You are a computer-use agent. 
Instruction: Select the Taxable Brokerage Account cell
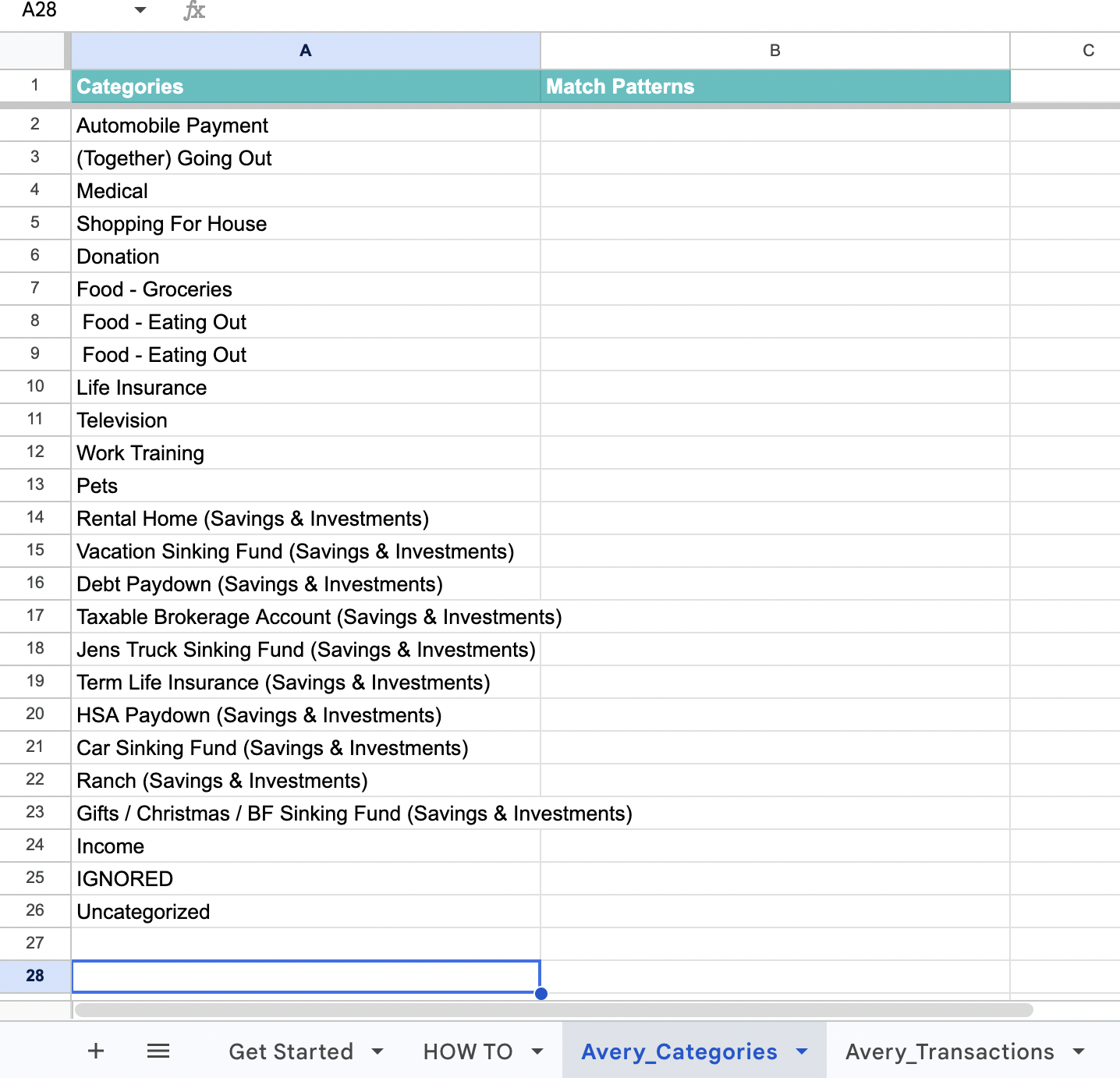click(x=306, y=616)
